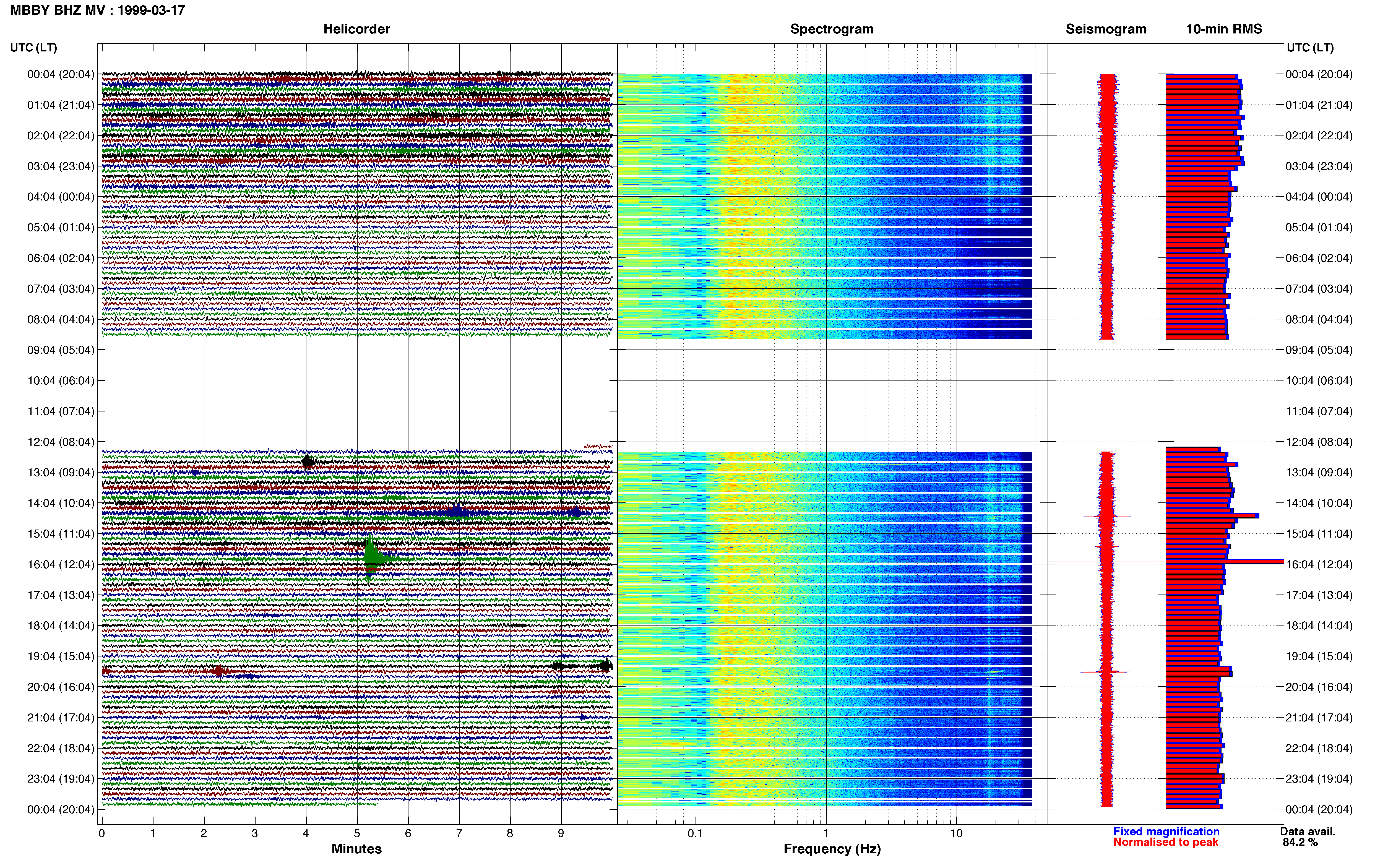The width and height of the screenshot is (1388, 868).
Task: Click the right time label '01:04 (21:04)'
Action: pyautogui.click(x=1319, y=105)
